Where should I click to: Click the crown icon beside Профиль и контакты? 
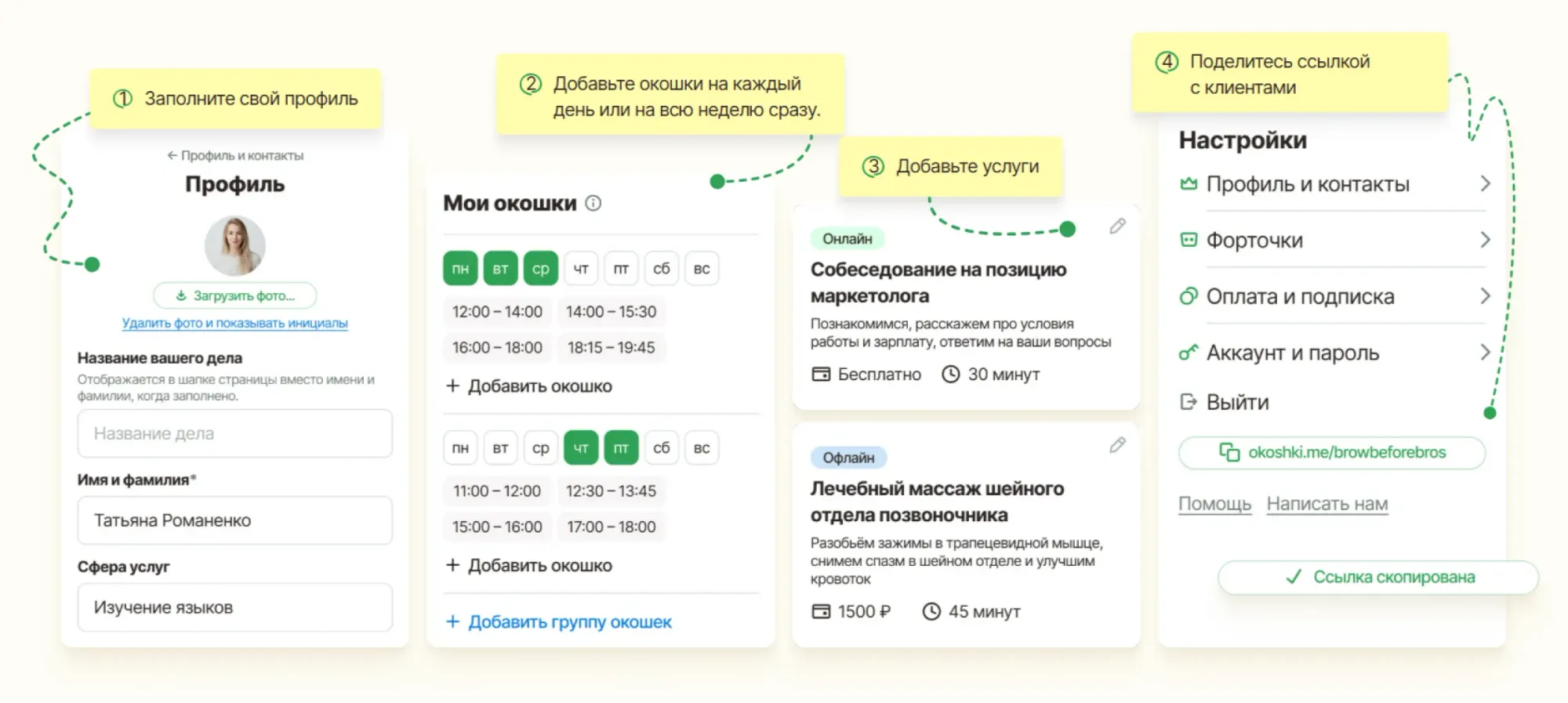pos(1189,184)
